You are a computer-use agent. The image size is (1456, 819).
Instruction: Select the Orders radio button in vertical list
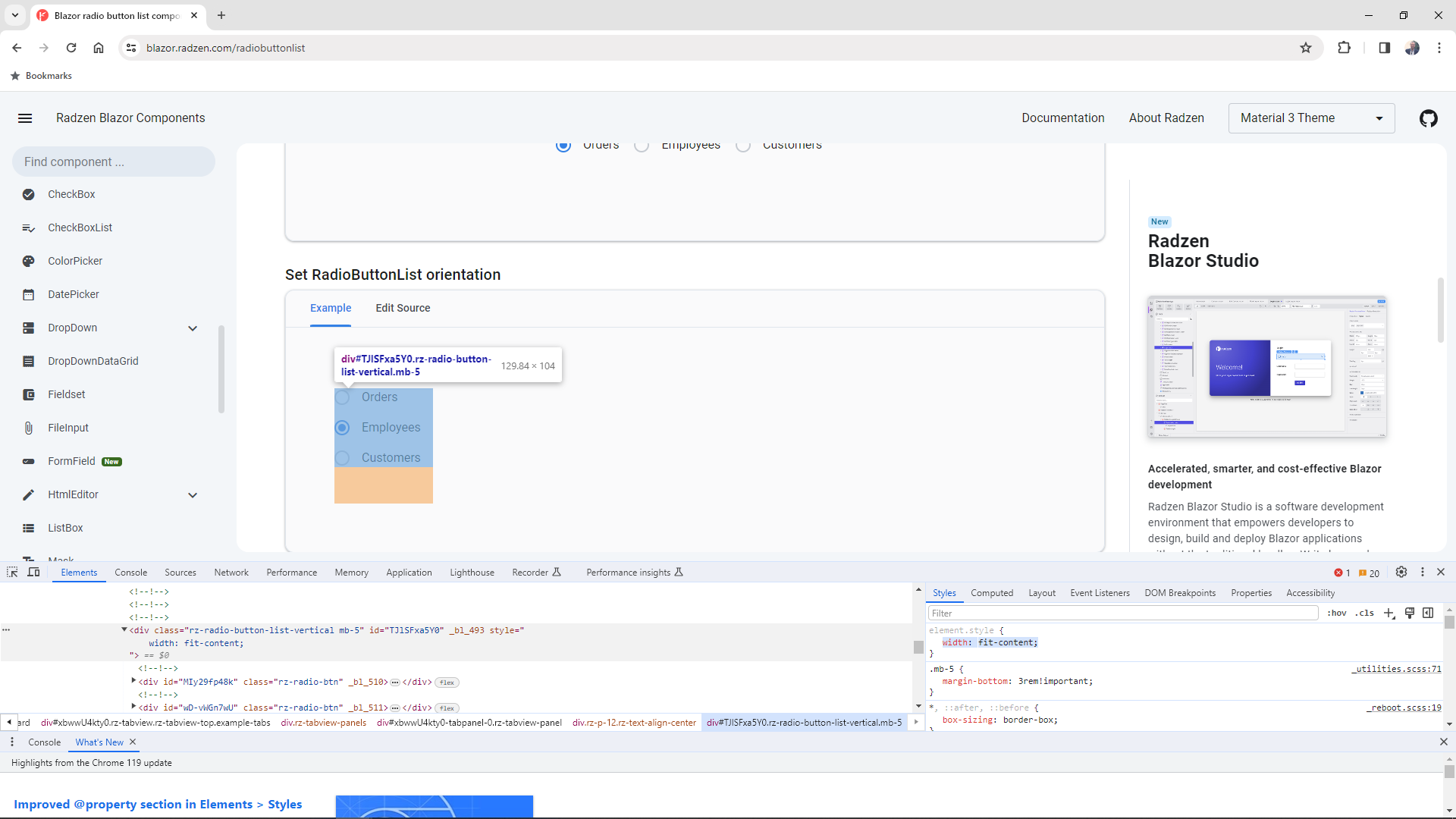click(343, 397)
